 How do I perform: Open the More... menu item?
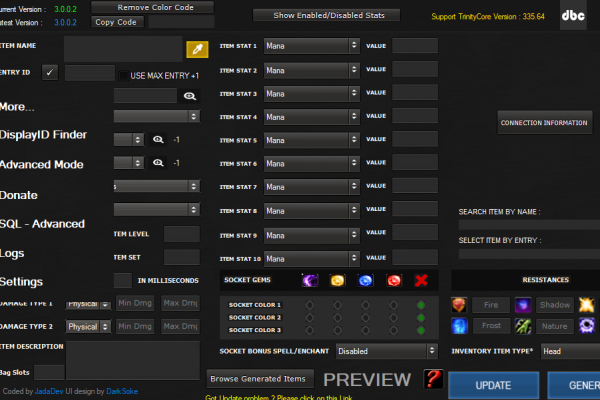point(17,107)
